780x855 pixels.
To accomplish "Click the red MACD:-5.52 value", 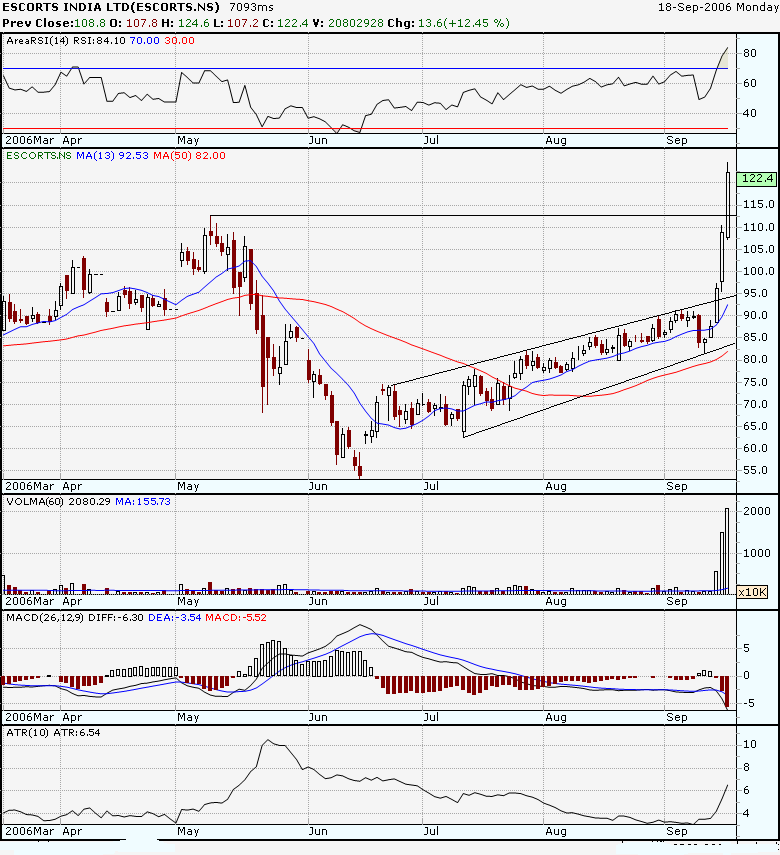I will [236, 617].
